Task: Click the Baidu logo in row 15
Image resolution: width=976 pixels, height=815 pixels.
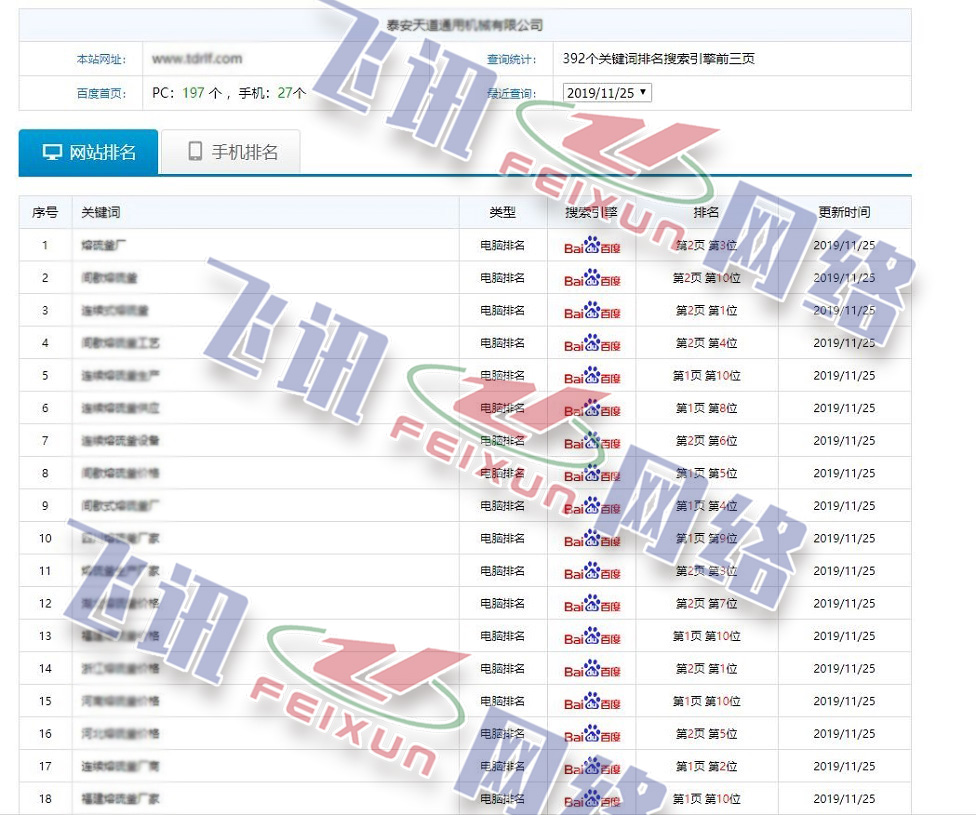Action: click(592, 702)
